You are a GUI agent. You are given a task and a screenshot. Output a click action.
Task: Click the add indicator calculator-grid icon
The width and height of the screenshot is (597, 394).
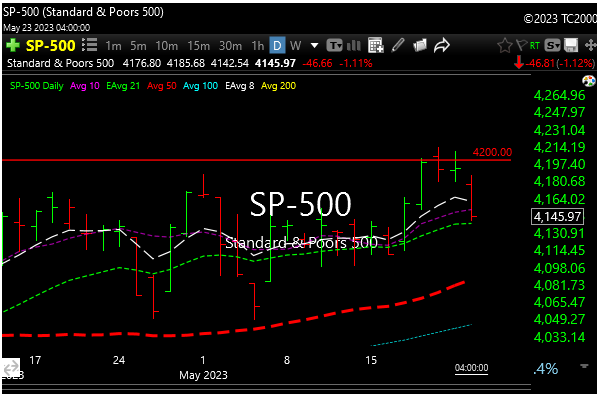click(376, 45)
